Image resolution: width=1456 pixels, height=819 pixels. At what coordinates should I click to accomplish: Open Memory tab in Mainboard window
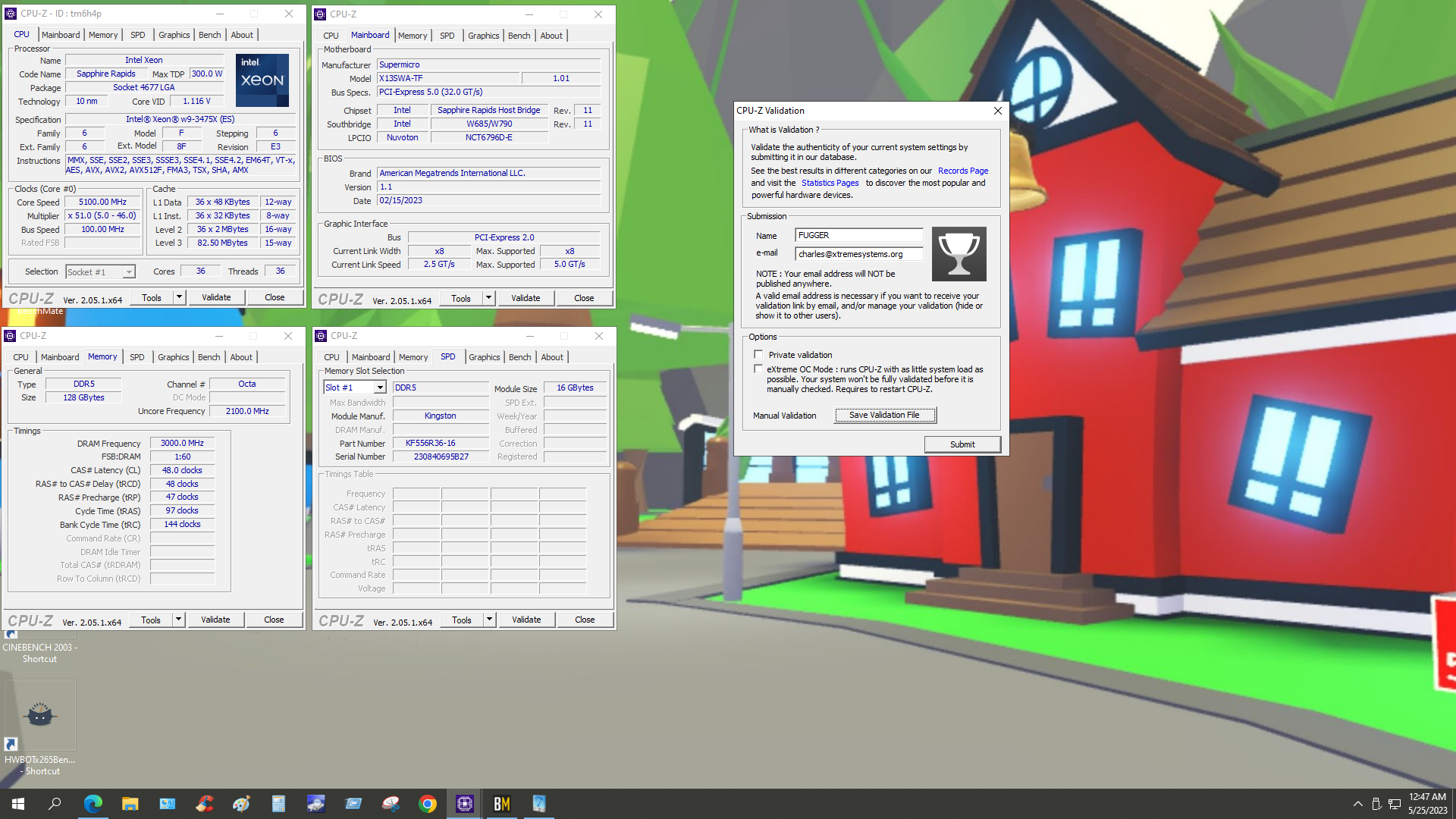coord(413,36)
